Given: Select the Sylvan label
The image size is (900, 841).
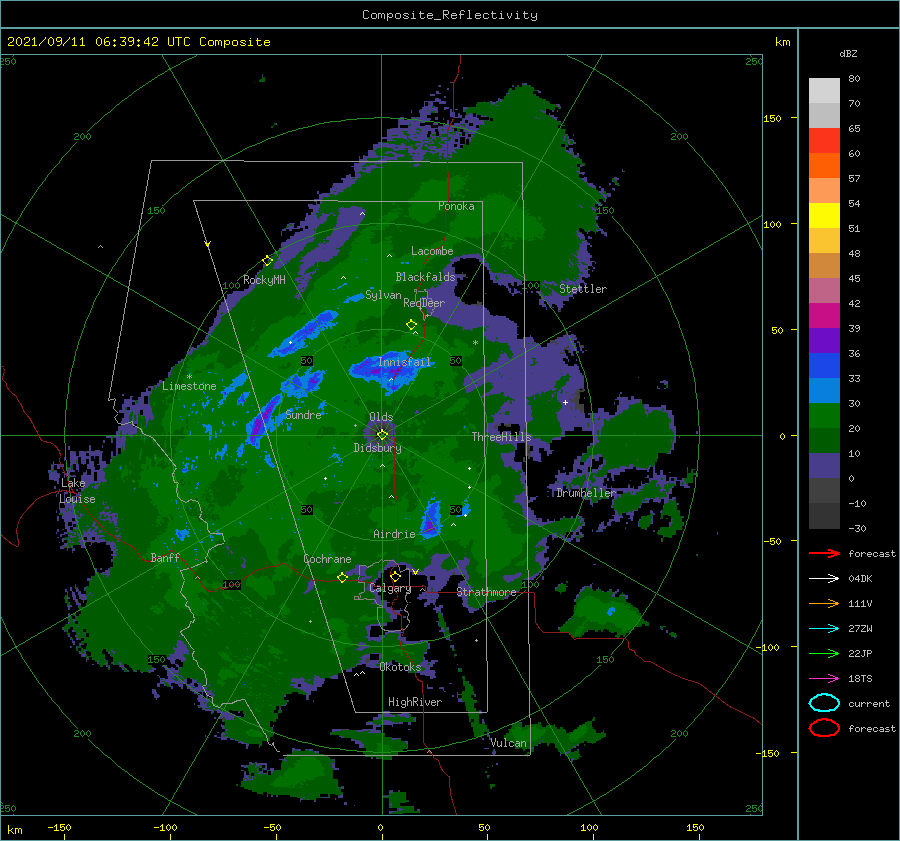Looking at the screenshot, I should (383, 295).
